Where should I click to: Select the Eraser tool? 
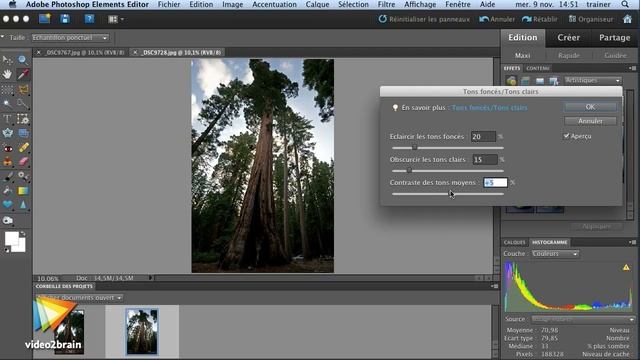(x=23, y=162)
